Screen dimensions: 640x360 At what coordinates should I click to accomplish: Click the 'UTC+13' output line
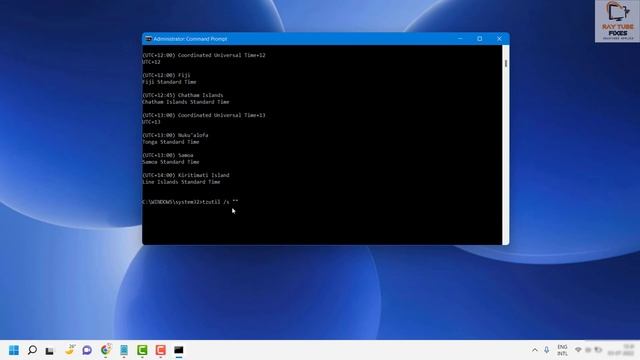pos(151,122)
